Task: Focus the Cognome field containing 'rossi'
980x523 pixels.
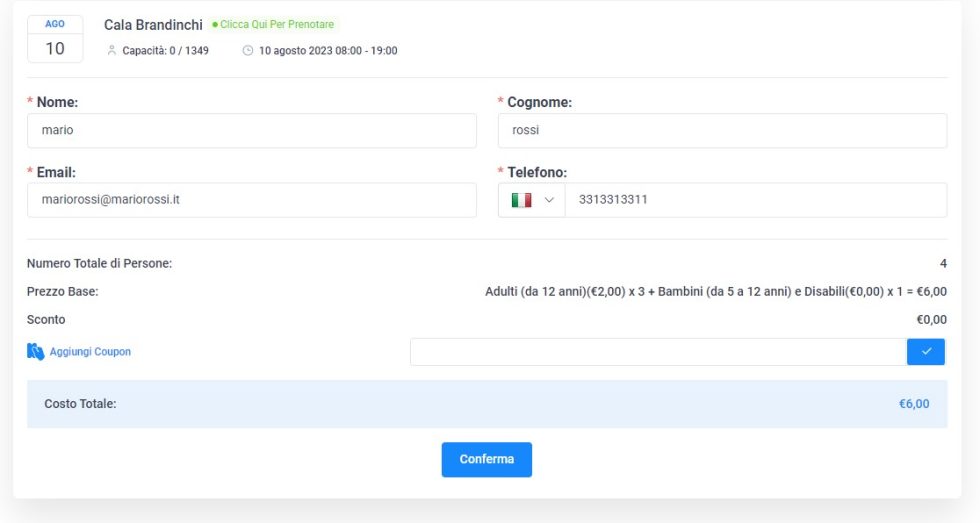Action: click(x=722, y=130)
